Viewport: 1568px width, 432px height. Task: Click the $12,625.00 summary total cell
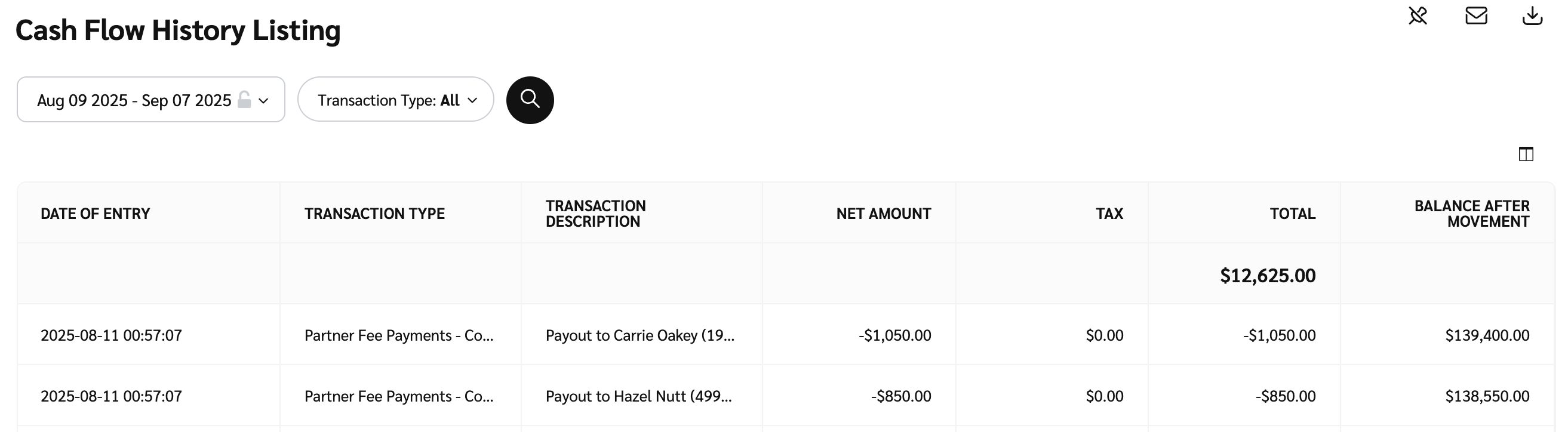click(x=1267, y=276)
